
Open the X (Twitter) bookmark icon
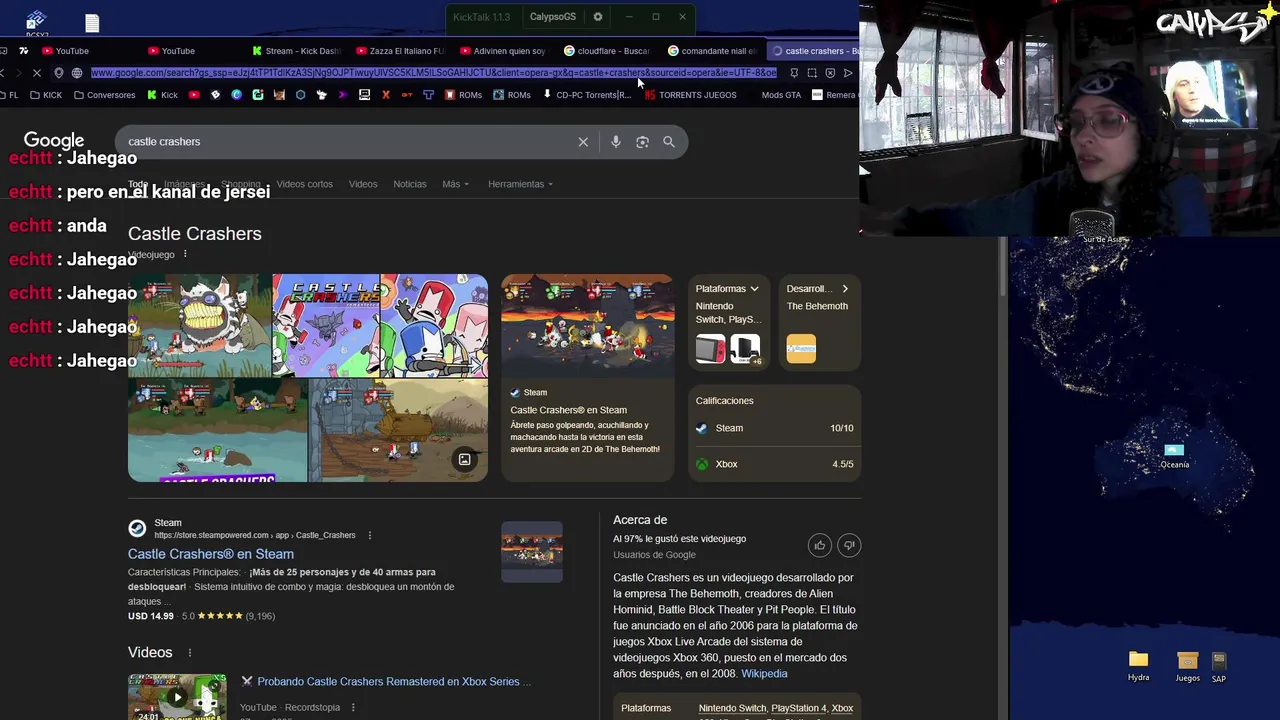(x=385, y=95)
